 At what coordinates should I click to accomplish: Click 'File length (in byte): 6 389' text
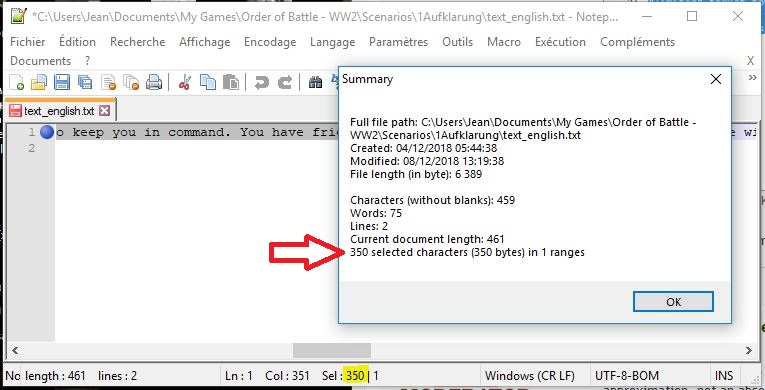tap(416, 174)
